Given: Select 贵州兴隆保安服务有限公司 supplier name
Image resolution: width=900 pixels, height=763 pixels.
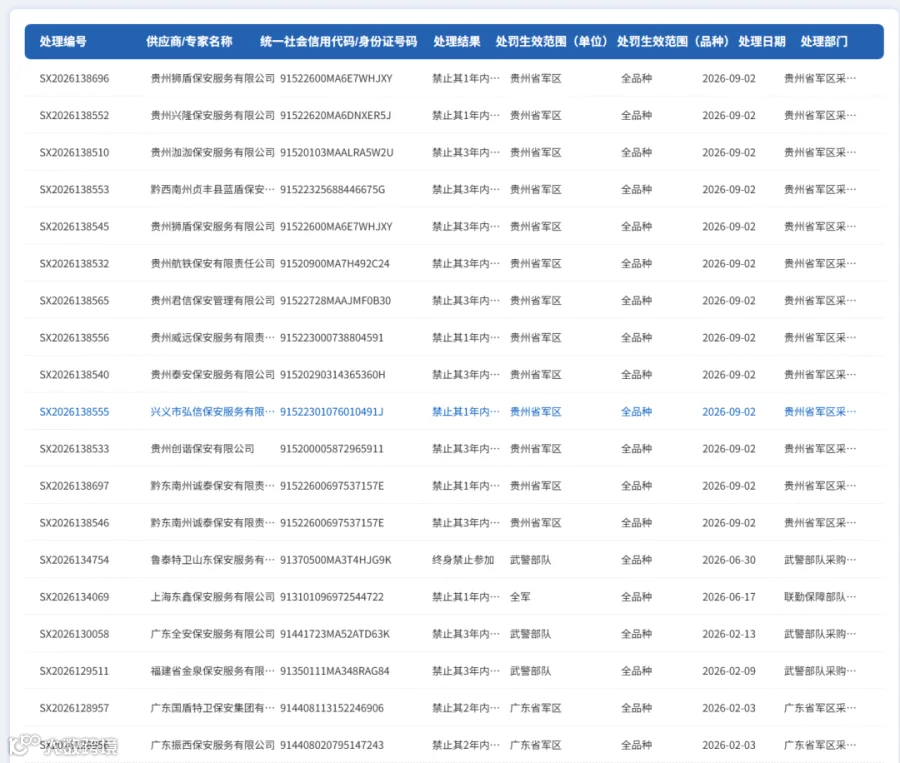Looking at the screenshot, I should (212, 115).
